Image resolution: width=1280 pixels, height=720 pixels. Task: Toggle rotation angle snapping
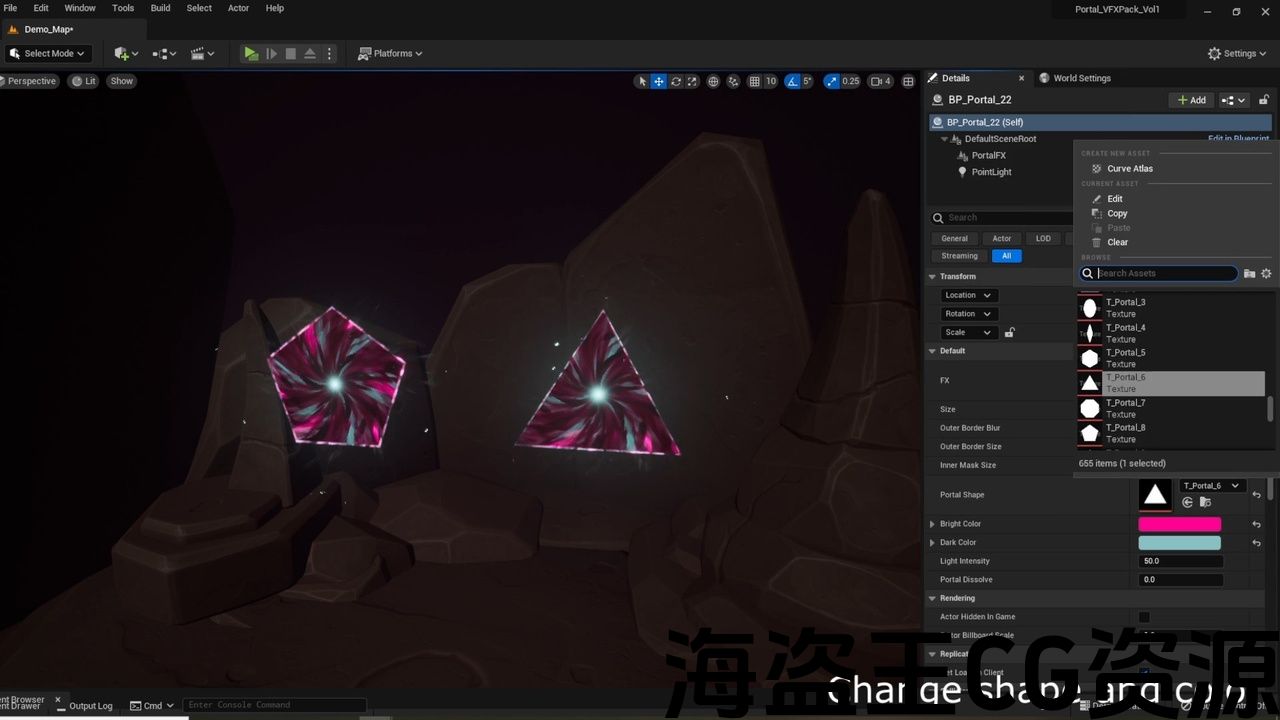point(793,81)
